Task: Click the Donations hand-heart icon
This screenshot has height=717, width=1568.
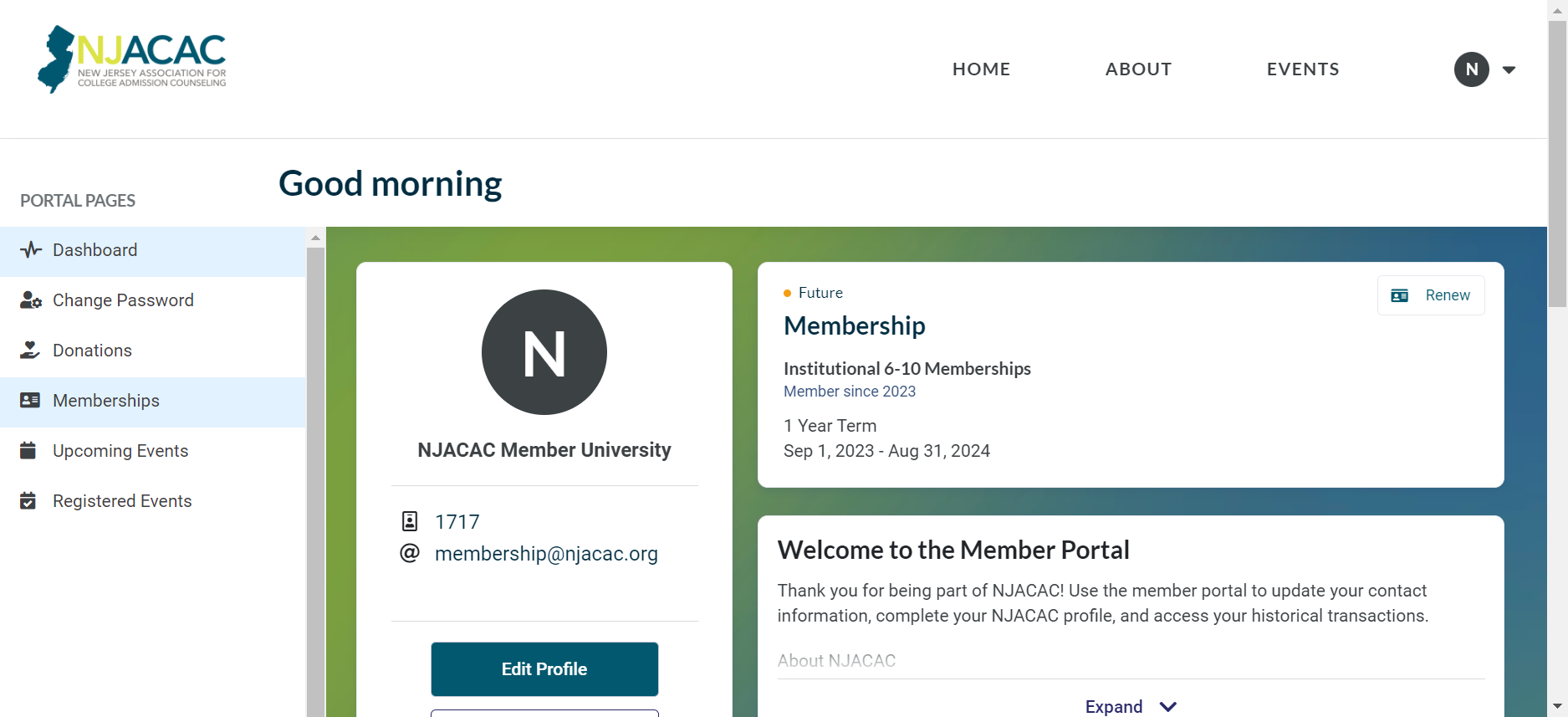Action: point(30,351)
